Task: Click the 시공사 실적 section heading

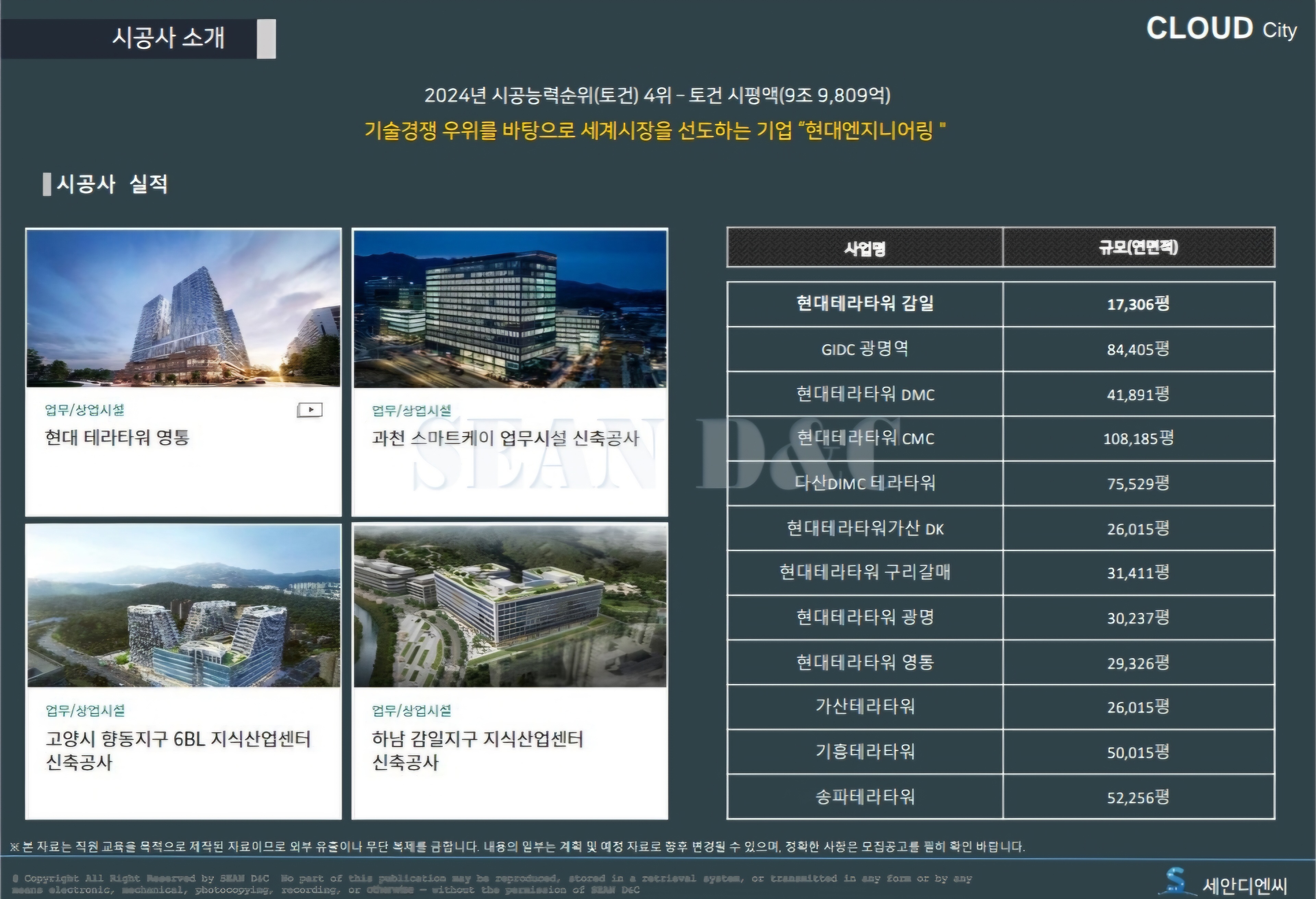Action: (x=112, y=183)
